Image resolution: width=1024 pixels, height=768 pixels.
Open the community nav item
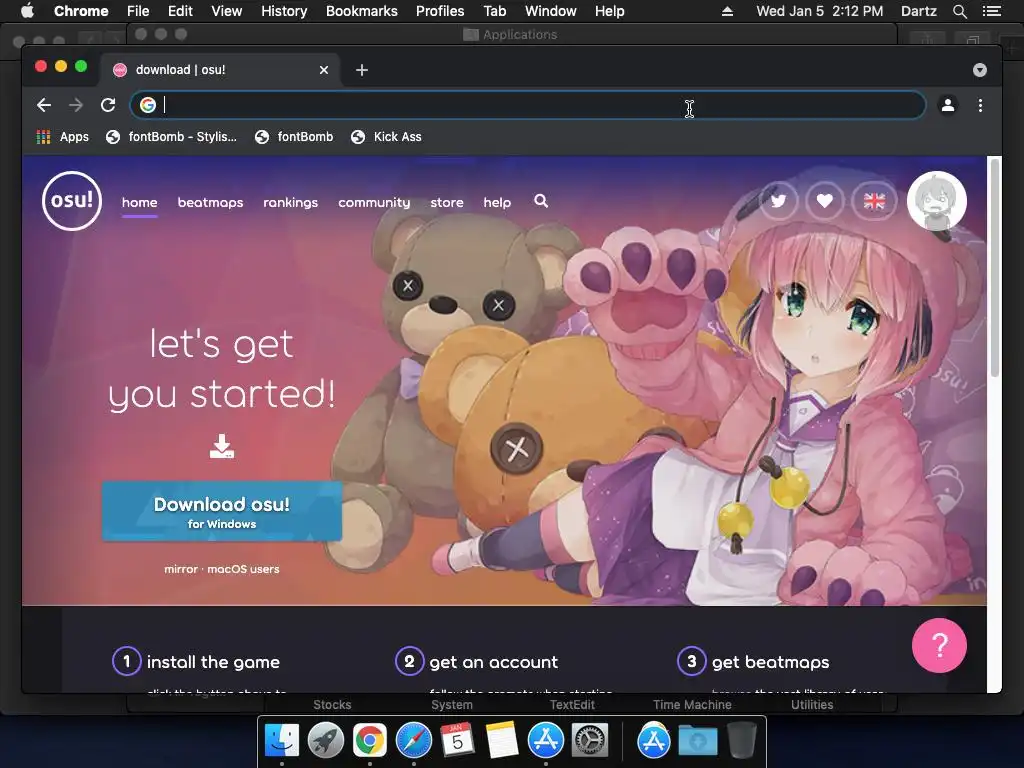click(374, 202)
